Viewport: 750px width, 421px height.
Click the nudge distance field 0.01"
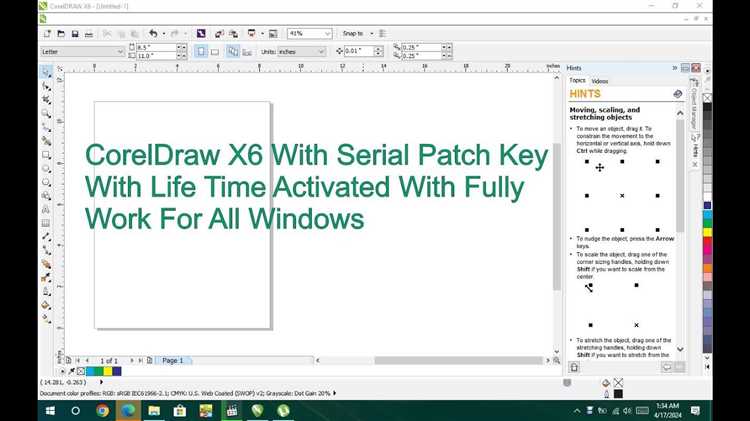359,51
